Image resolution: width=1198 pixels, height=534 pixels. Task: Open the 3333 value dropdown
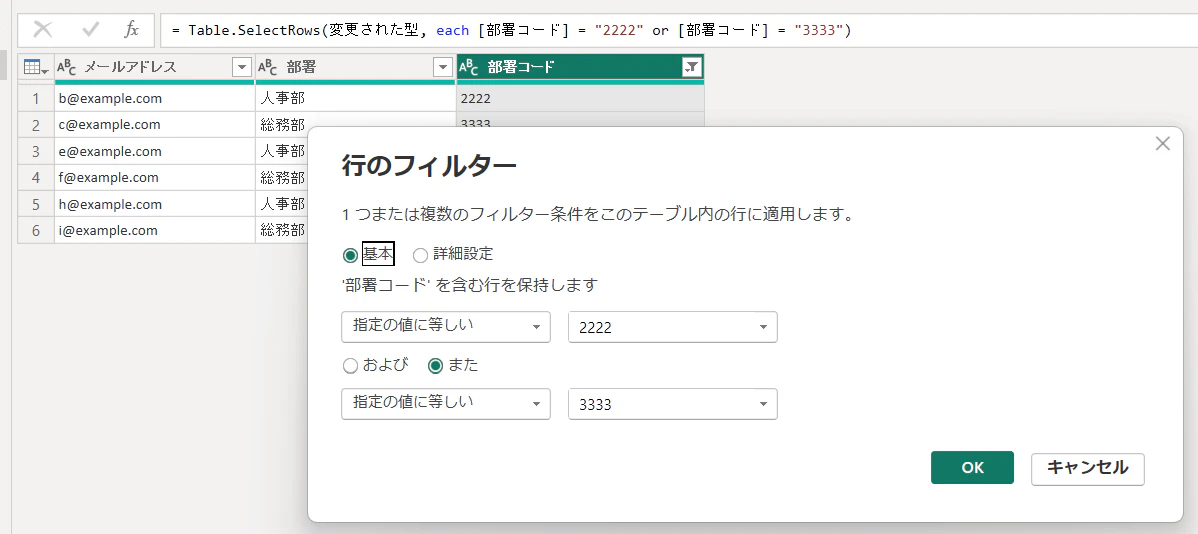coord(672,404)
